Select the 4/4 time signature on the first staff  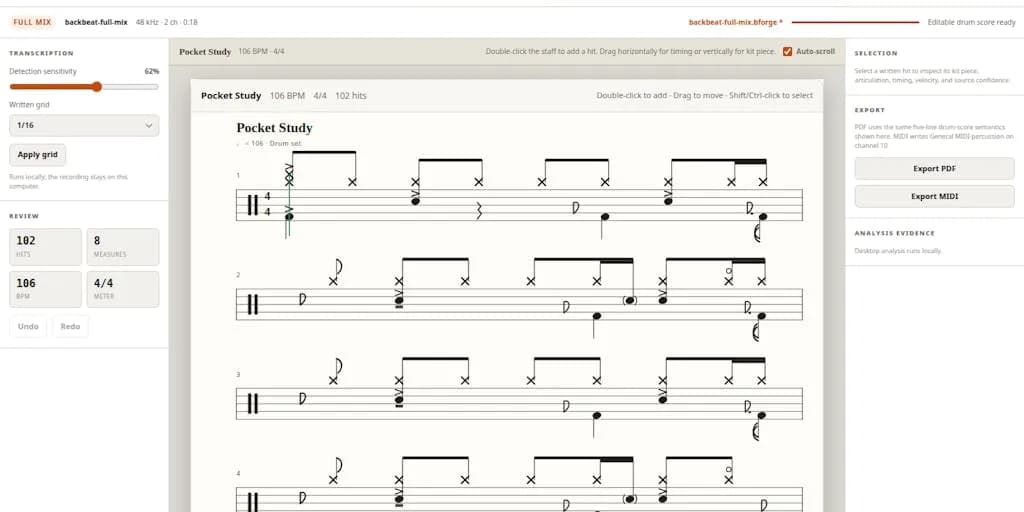click(267, 204)
